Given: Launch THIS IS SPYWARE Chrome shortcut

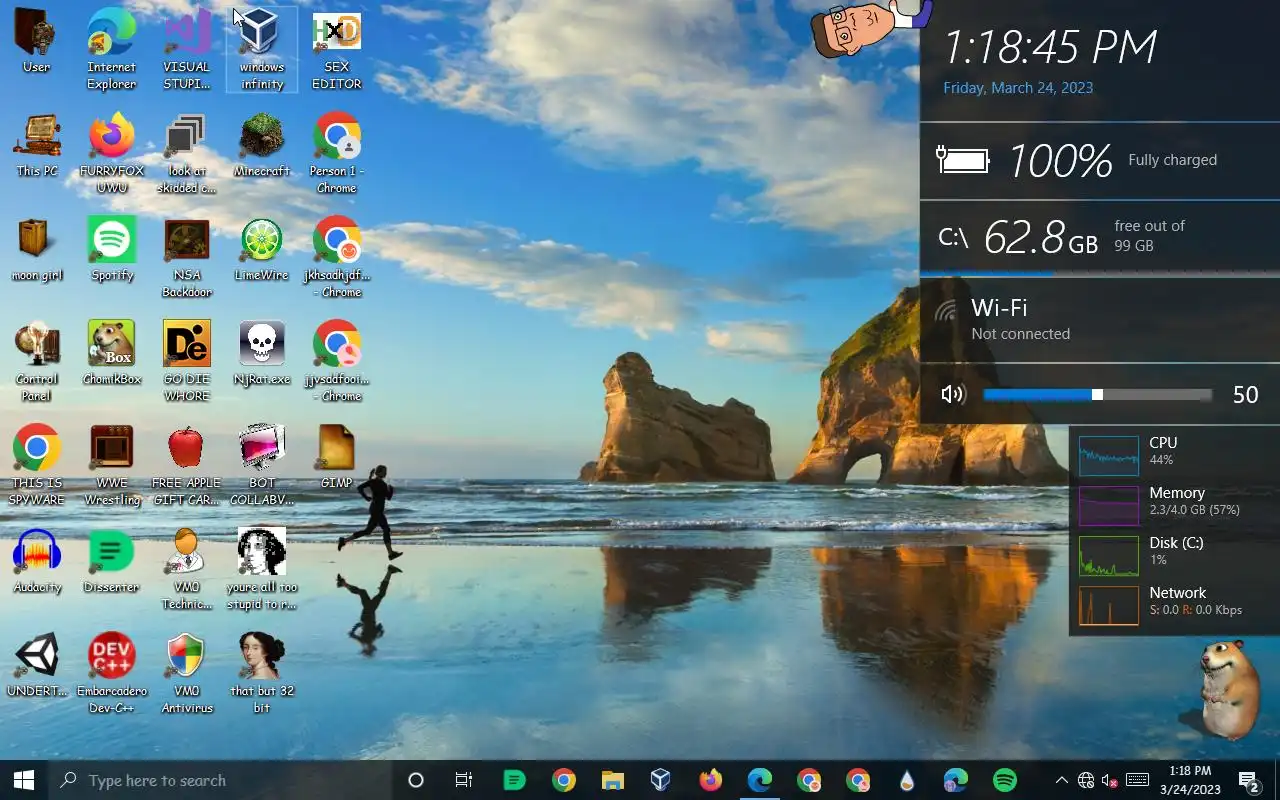Looking at the screenshot, I should [37, 465].
